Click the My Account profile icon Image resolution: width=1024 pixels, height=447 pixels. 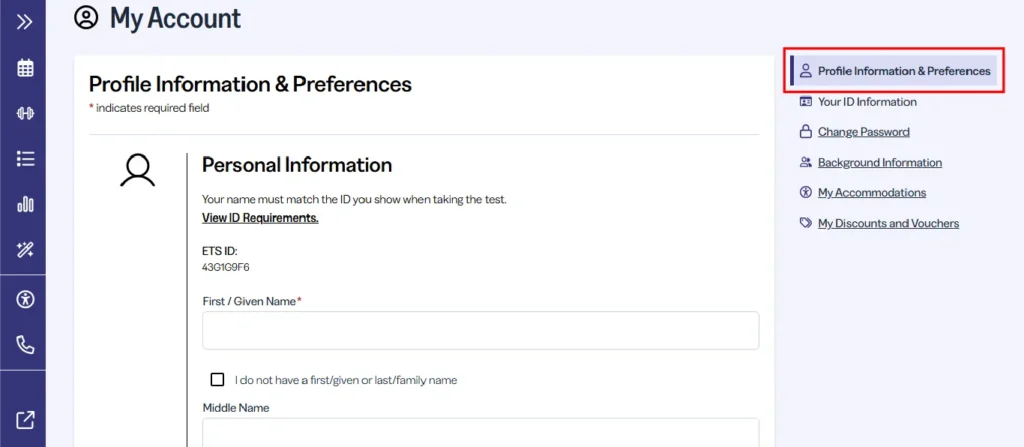87,18
